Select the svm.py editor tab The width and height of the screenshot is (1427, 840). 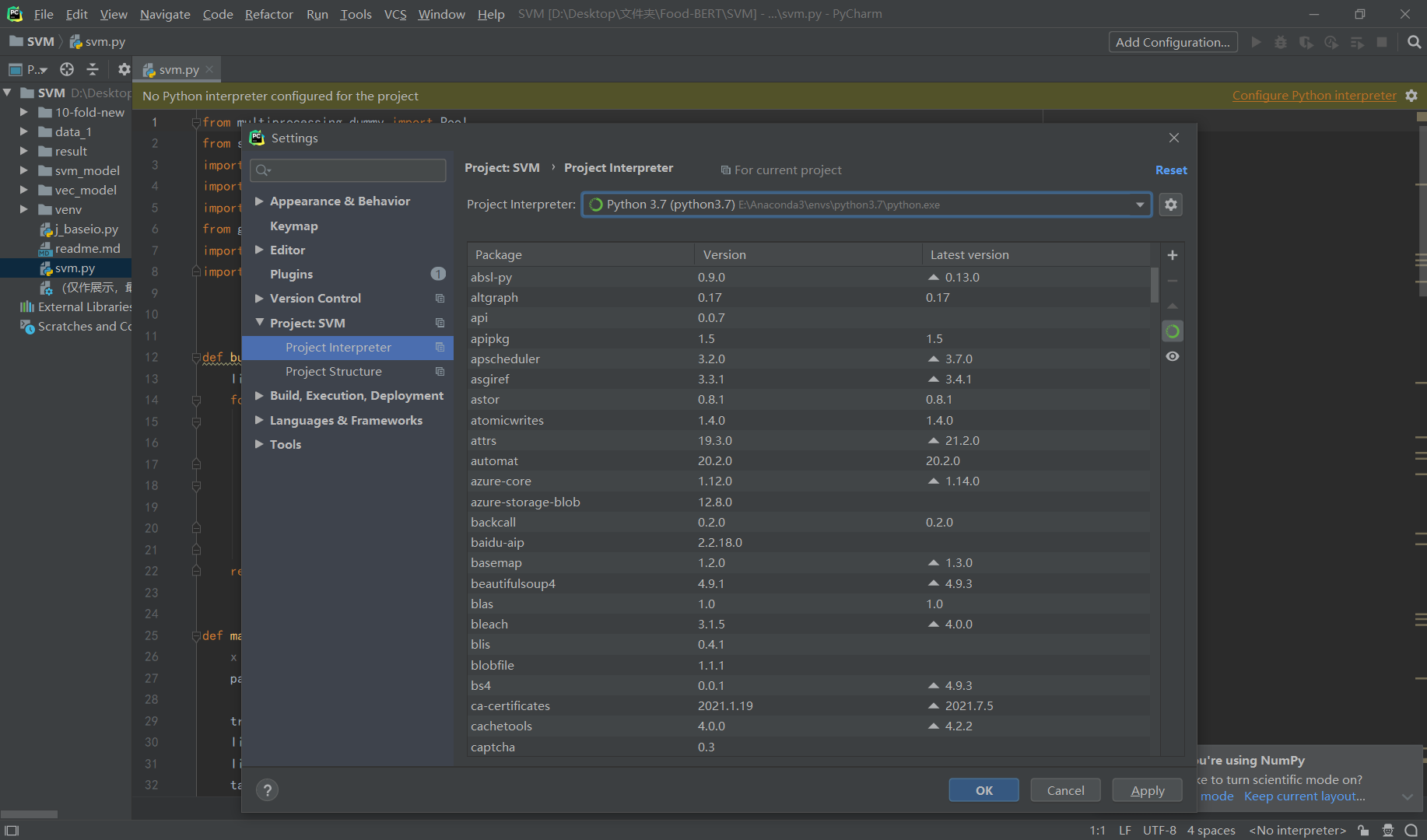[x=178, y=69]
